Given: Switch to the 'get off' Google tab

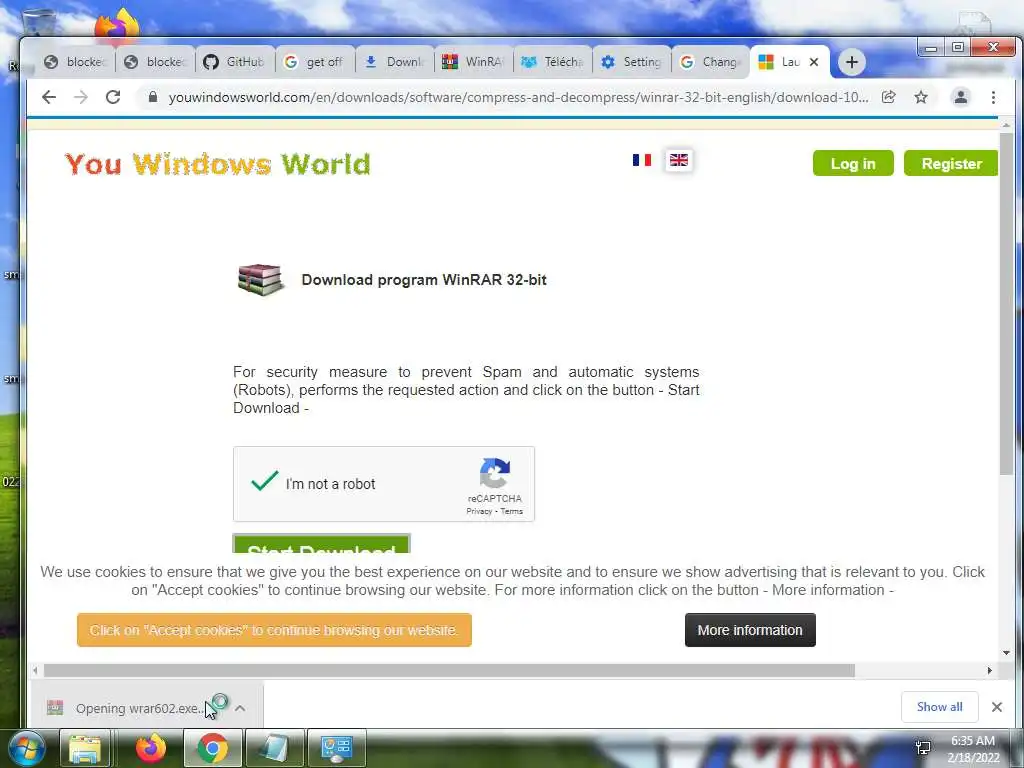Looking at the screenshot, I should 315,62.
